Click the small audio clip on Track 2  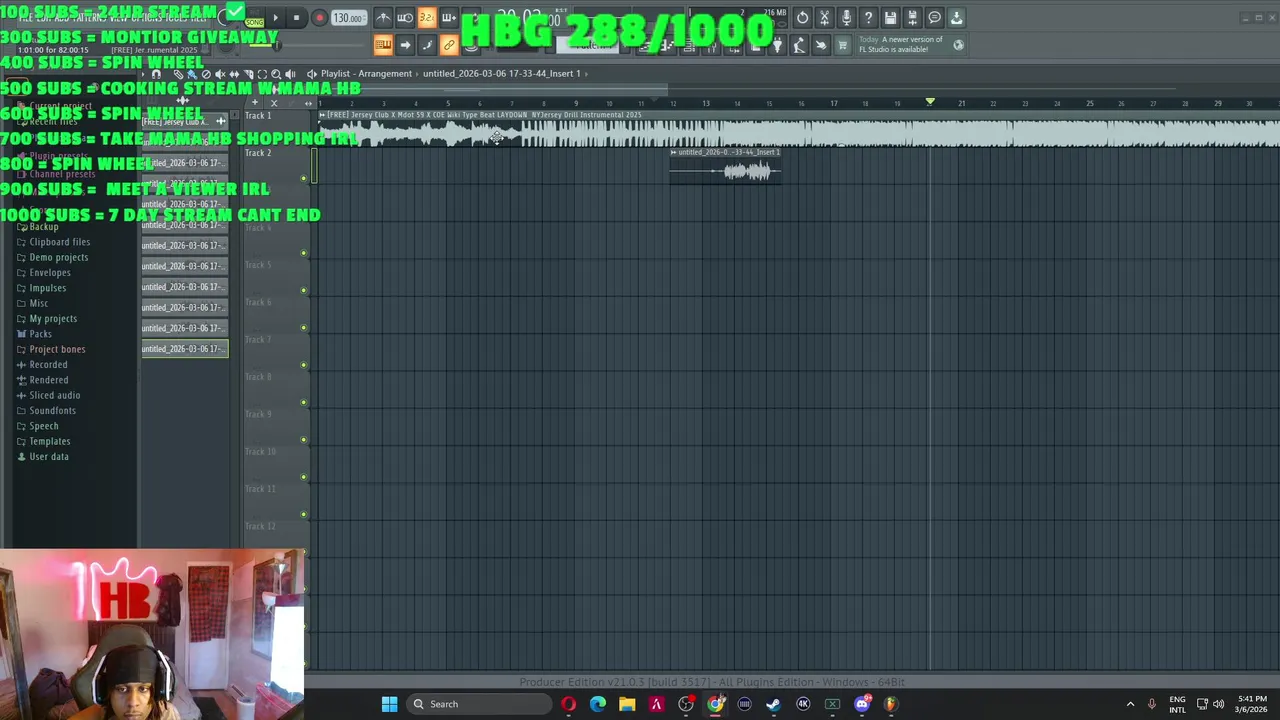(x=725, y=166)
